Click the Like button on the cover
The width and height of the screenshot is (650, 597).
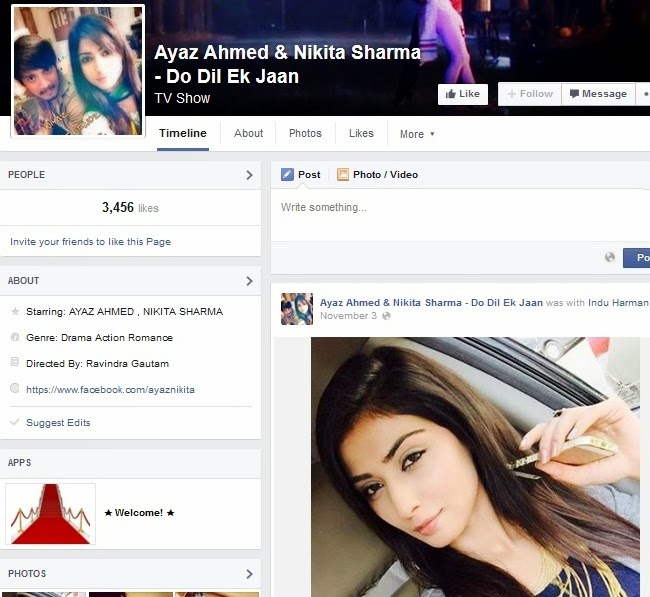(x=463, y=94)
